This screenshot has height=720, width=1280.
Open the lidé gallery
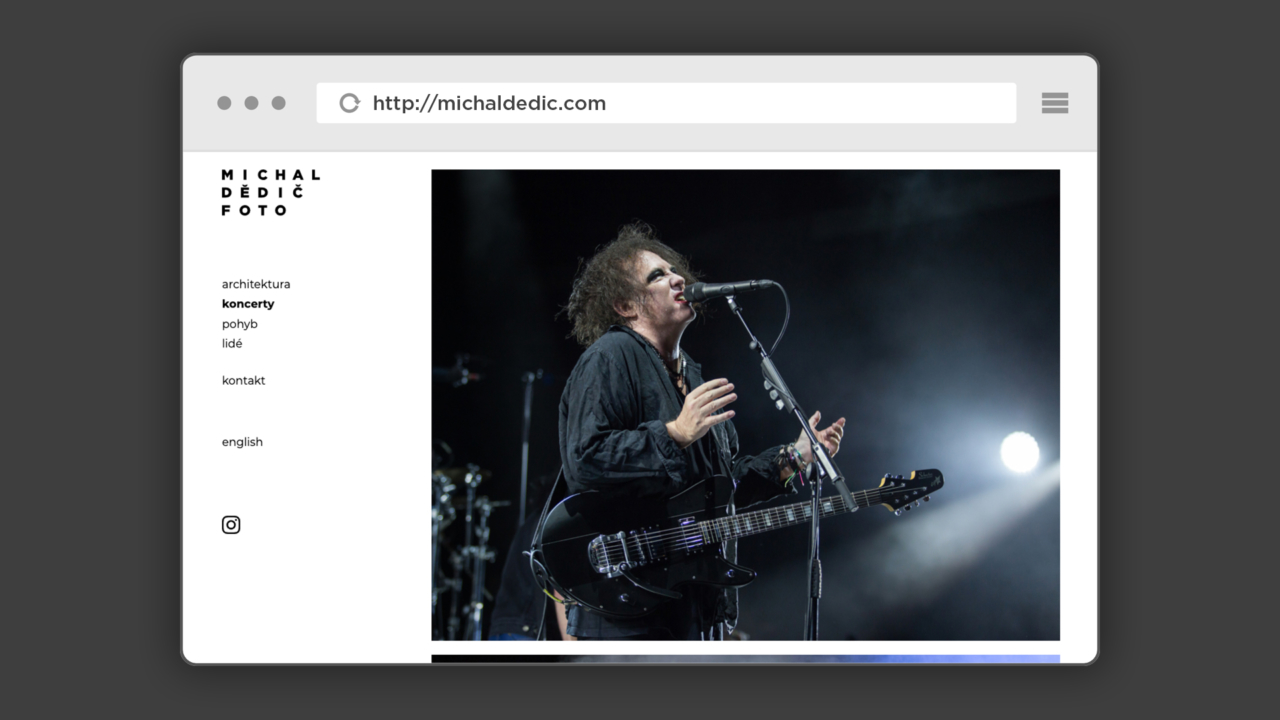(x=232, y=344)
